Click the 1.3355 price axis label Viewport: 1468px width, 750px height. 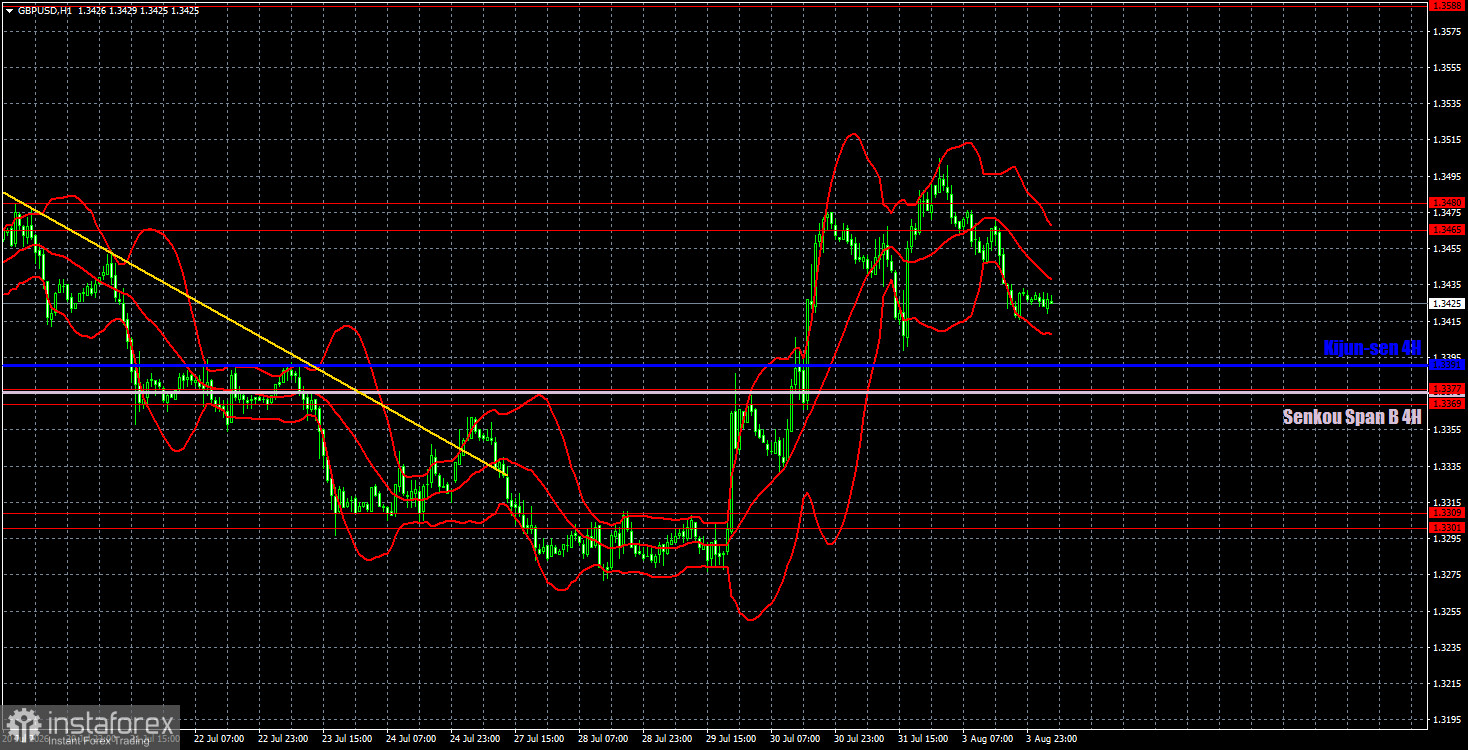click(1447, 430)
